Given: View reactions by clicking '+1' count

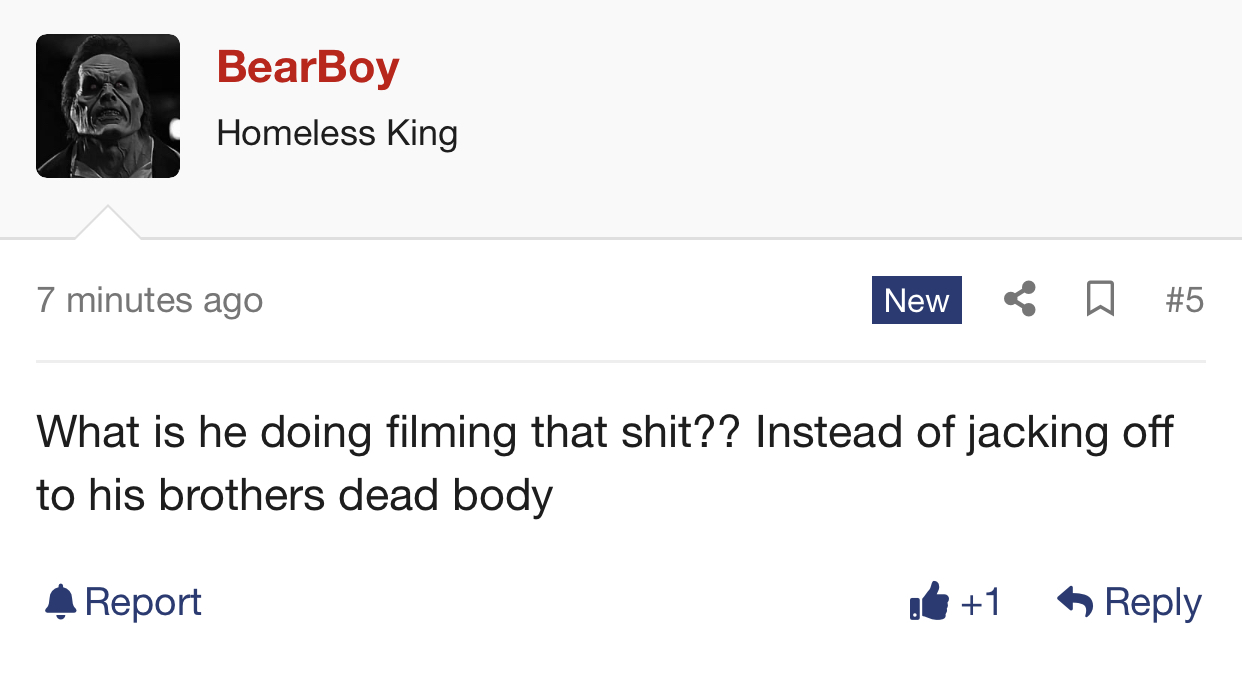Looking at the screenshot, I should (980, 602).
